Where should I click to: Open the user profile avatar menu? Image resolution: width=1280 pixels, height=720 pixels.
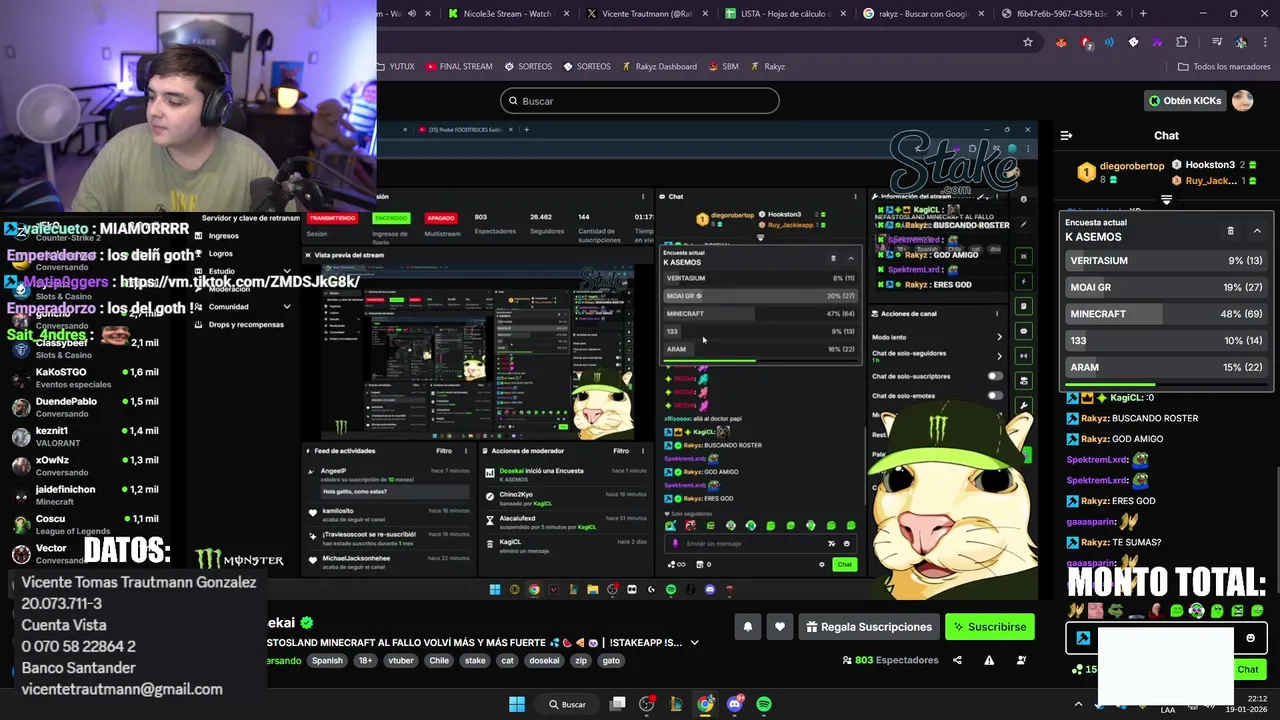click(1242, 101)
